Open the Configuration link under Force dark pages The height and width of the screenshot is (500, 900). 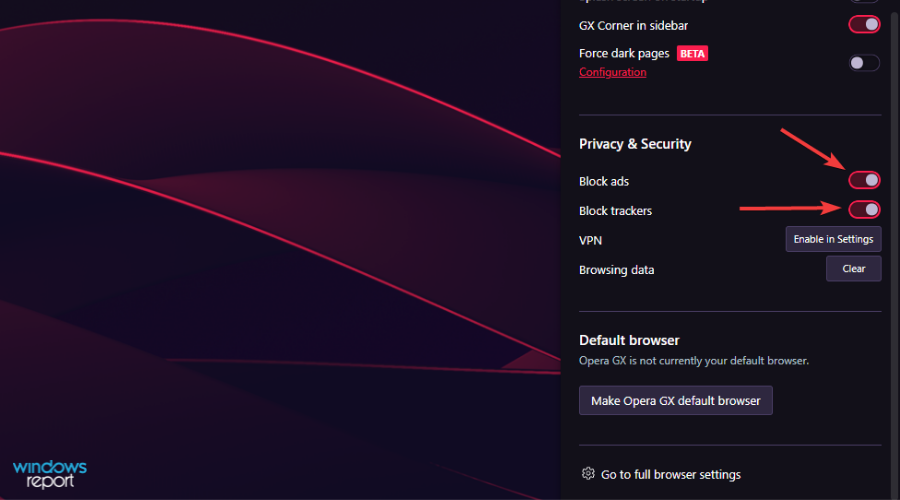[x=612, y=72]
